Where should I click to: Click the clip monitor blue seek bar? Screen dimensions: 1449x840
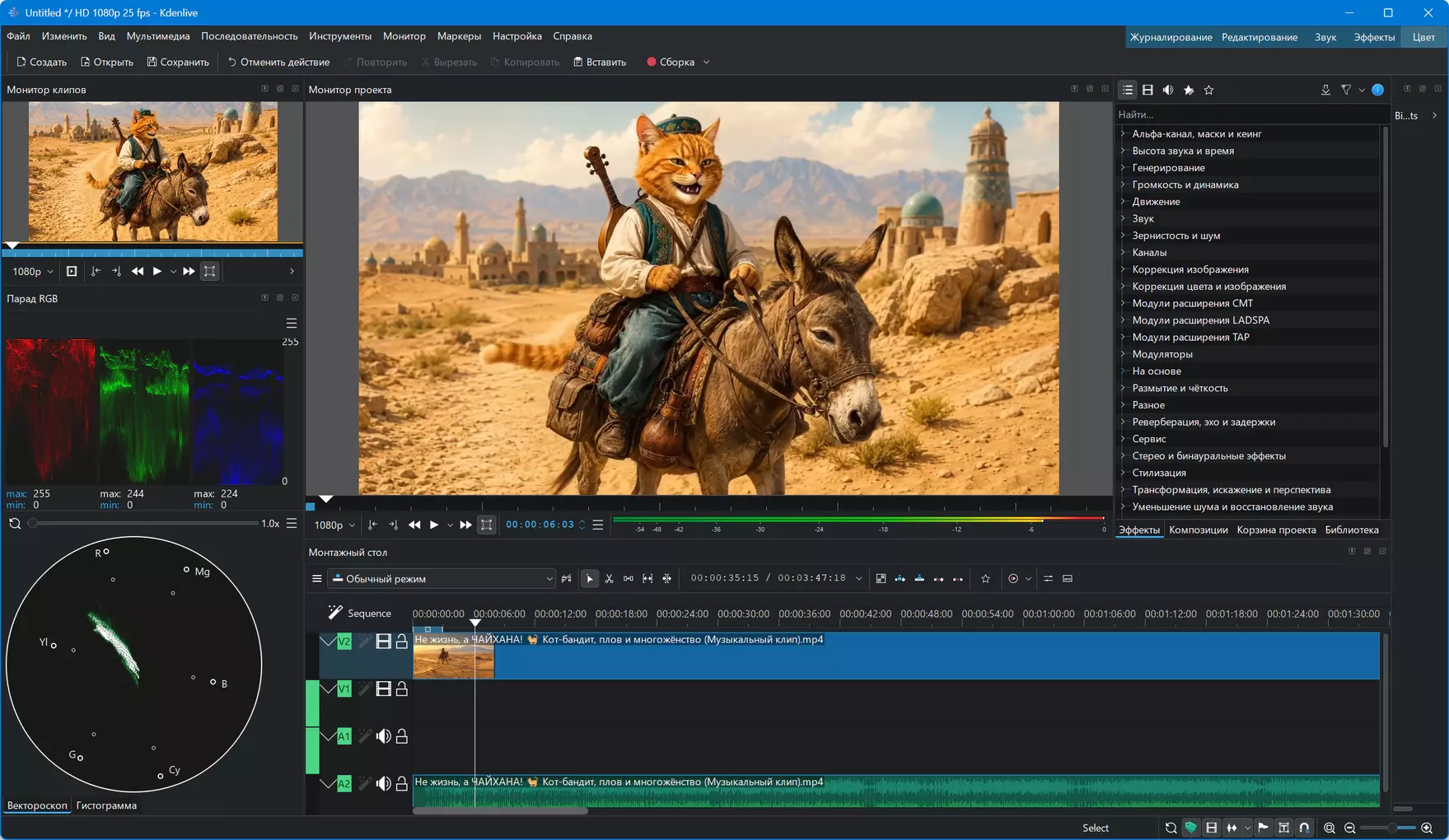[x=152, y=253]
